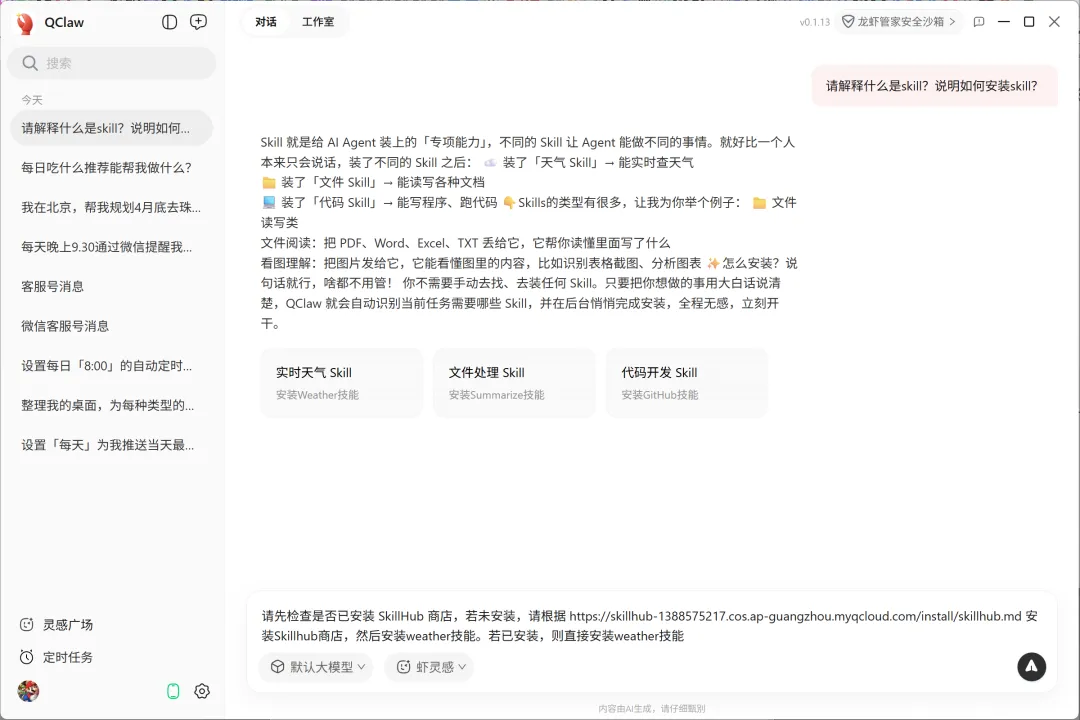
Task: Click the search magnifier icon
Action: pyautogui.click(x=30, y=63)
